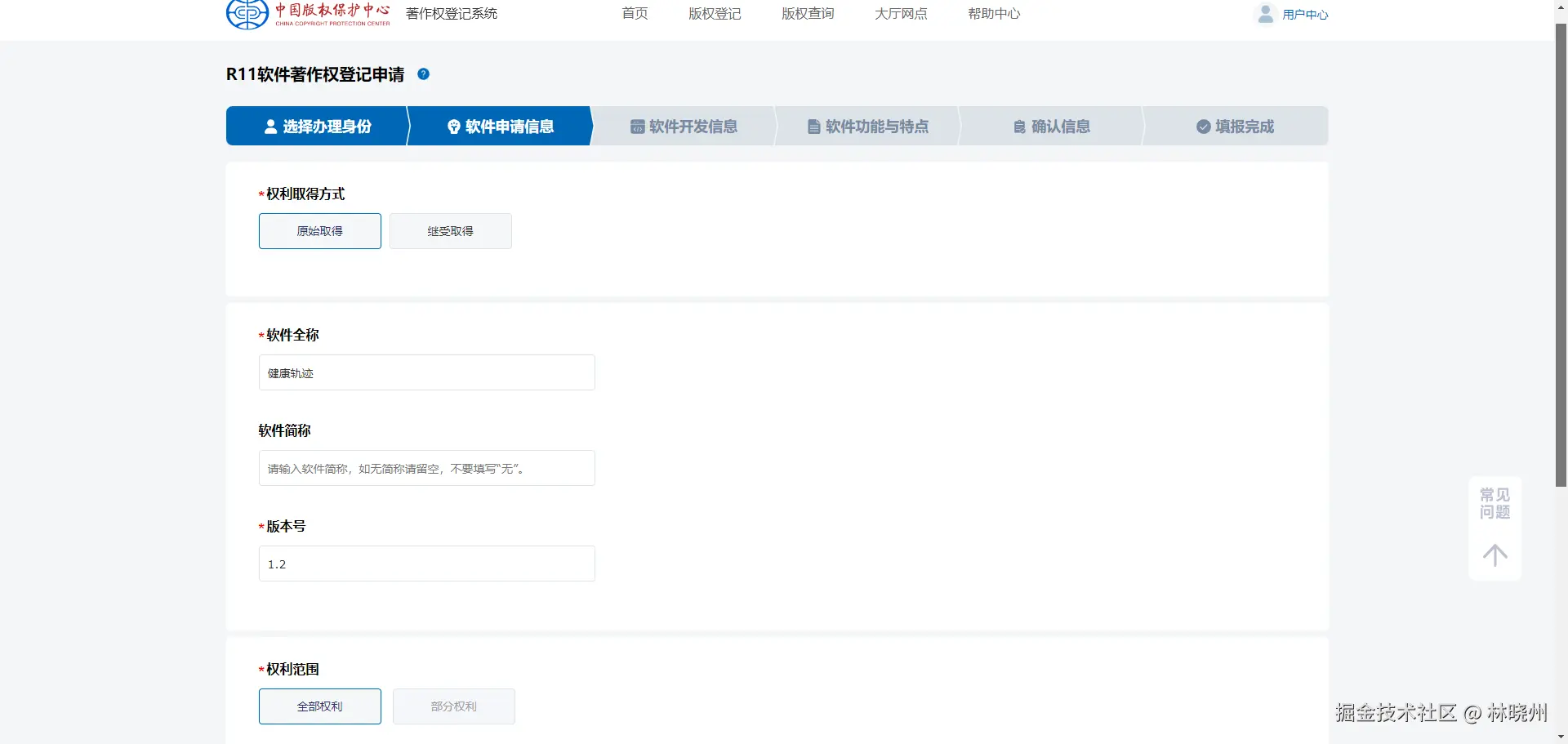The height and width of the screenshot is (744, 1568).
Task: Go to the 软件申请信息 step
Action: coord(500,127)
